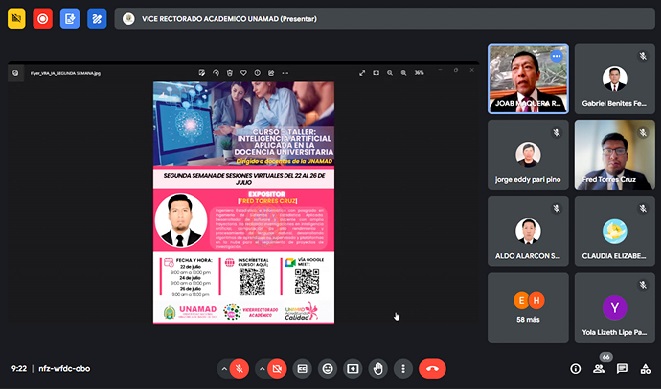
Task: Open the emoji reactions button
Action: pyautogui.click(x=328, y=369)
